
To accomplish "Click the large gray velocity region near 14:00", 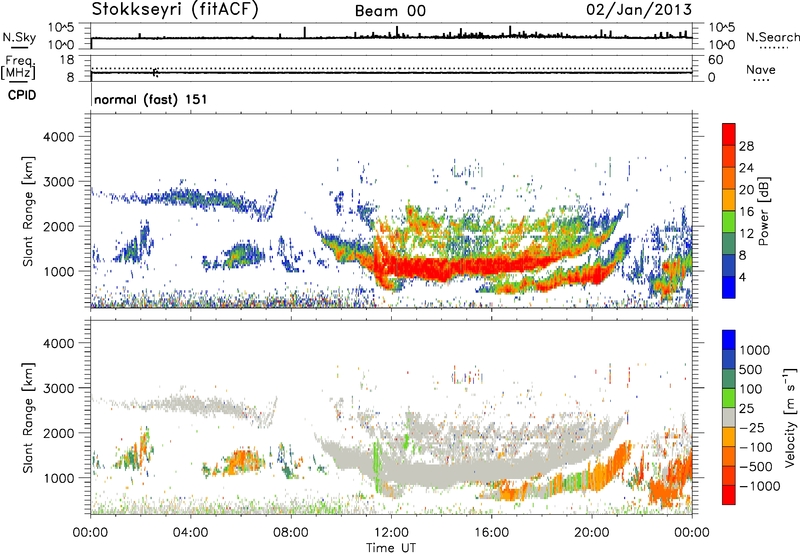I will pos(444,474).
